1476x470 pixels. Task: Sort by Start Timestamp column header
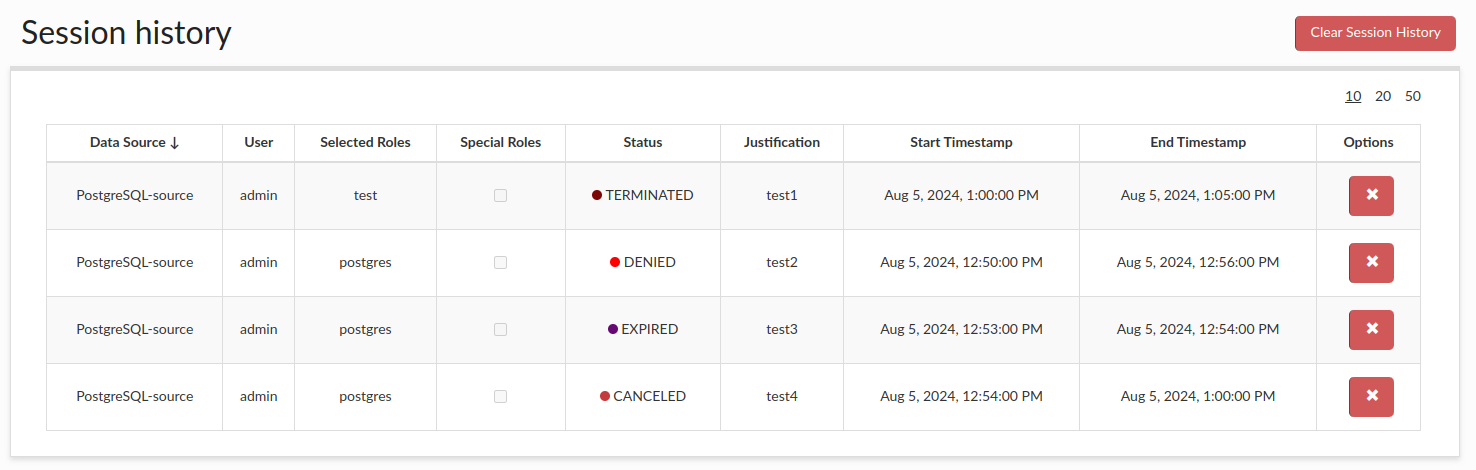(961, 143)
